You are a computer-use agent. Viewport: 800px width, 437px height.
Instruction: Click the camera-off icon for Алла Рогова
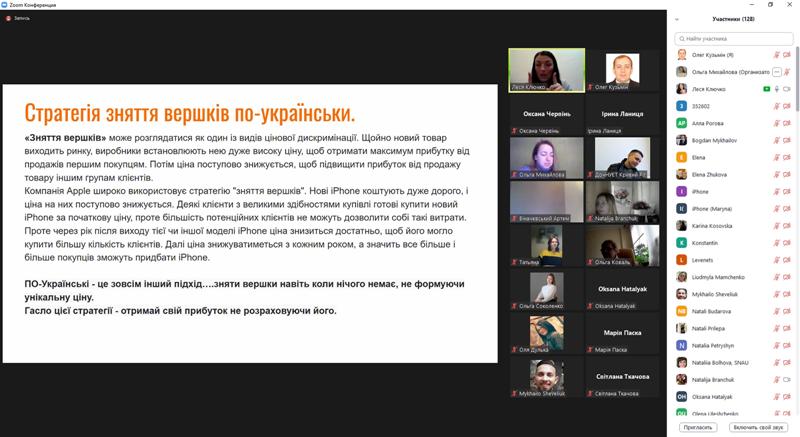(x=787, y=123)
